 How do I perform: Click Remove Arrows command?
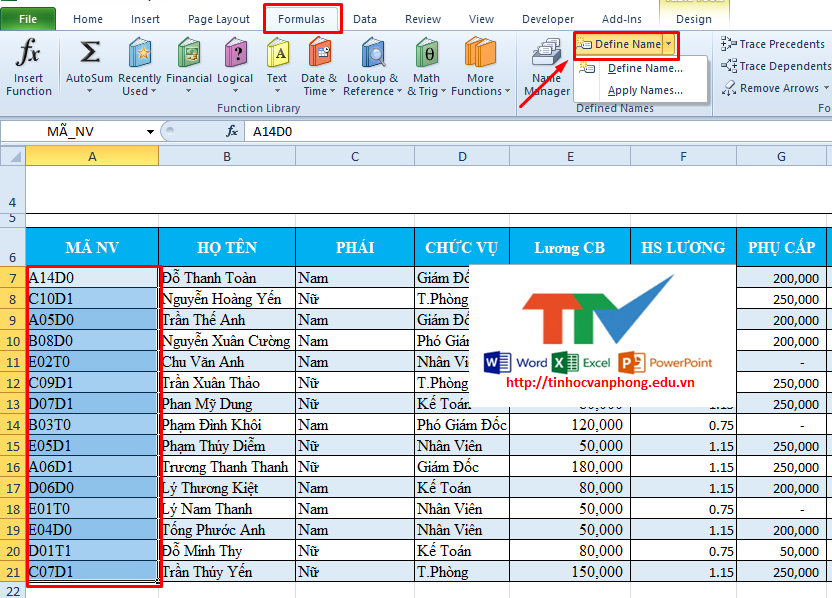click(770, 88)
